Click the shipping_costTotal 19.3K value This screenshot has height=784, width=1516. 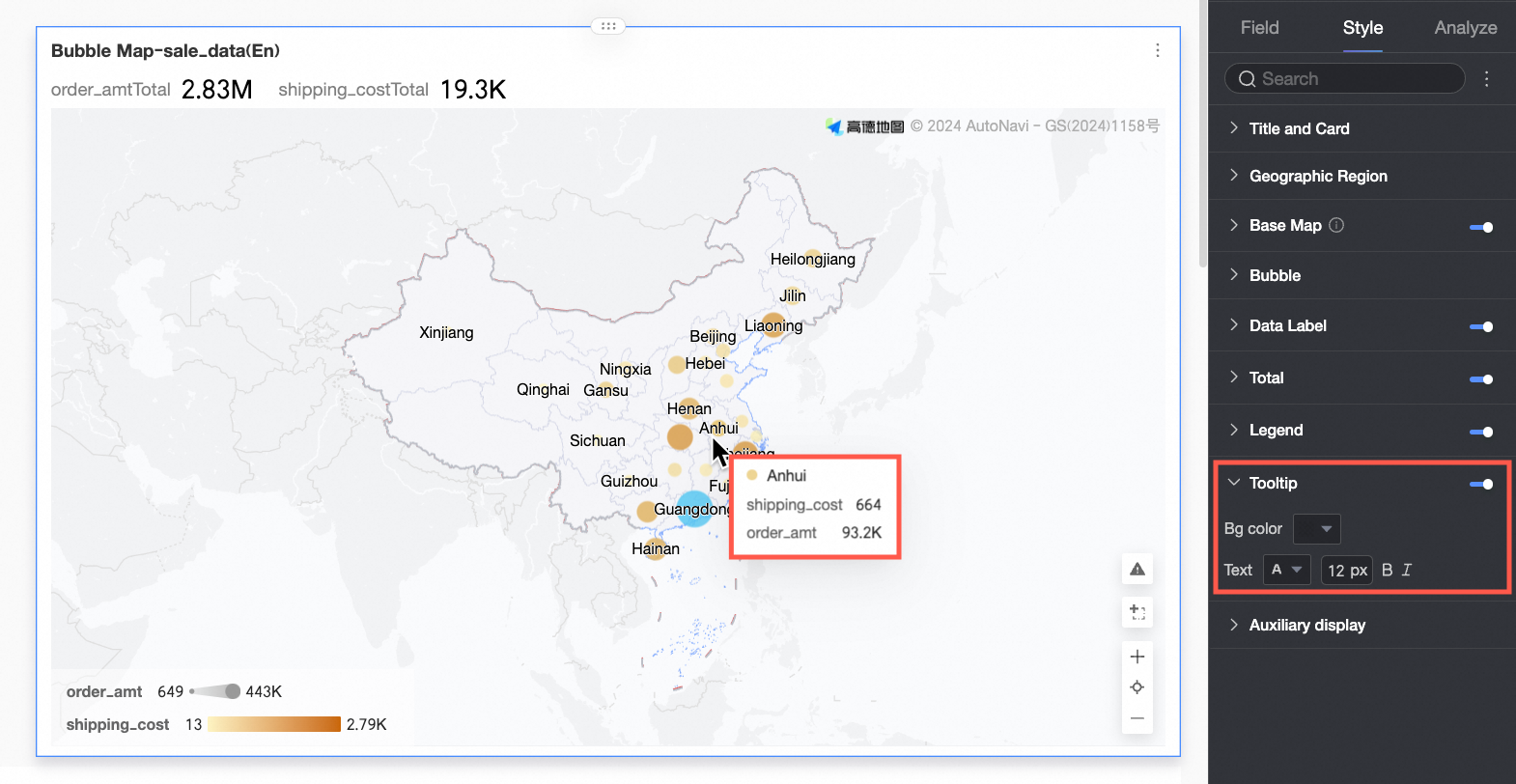473,90
